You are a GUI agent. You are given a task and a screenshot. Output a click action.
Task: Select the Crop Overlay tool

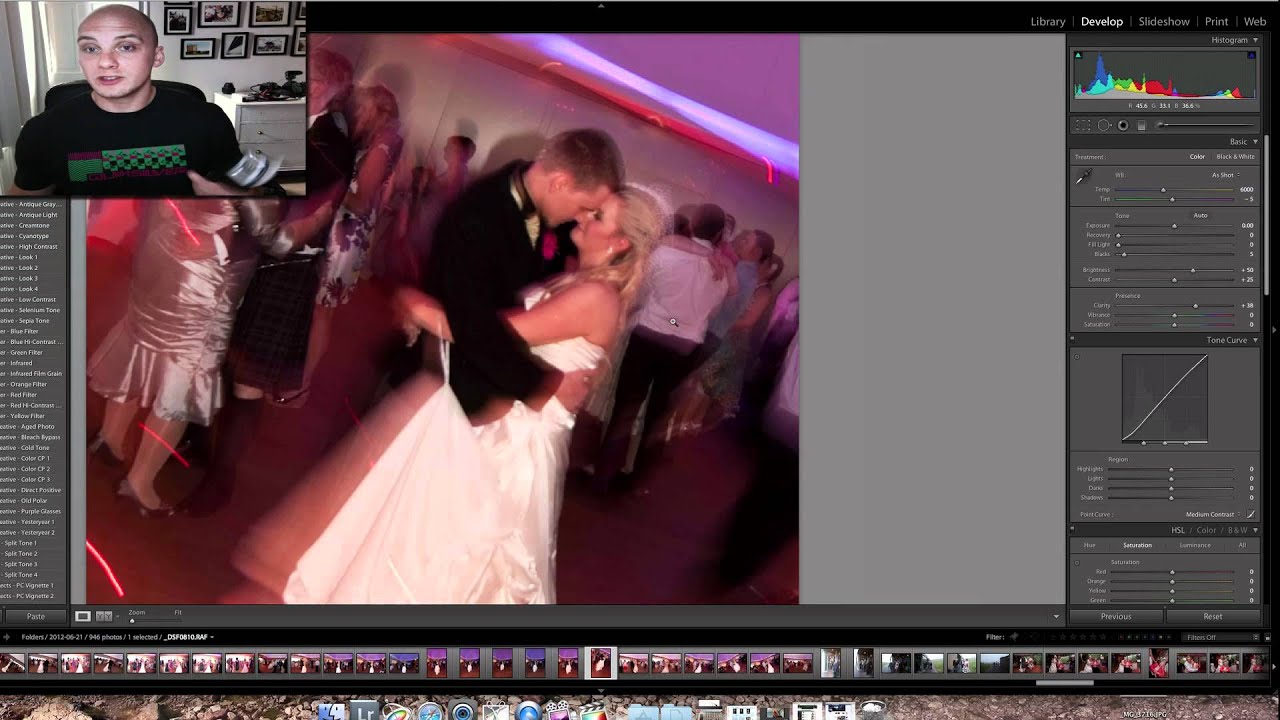pos(1083,125)
